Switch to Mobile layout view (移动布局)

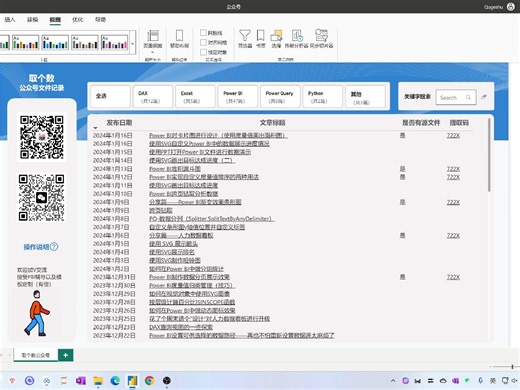click(179, 38)
